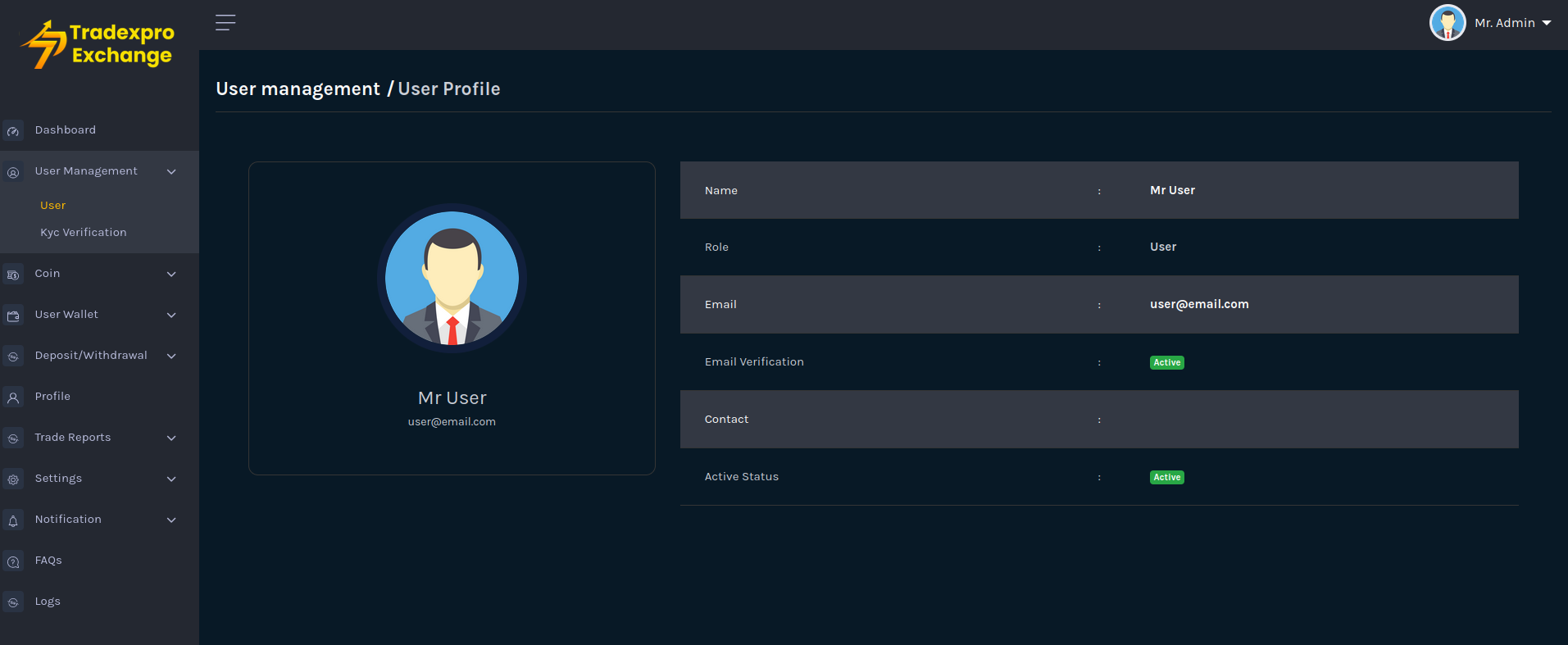Screen dimensions: 1568x645
Task: Click the Tradexpro Exchange logo
Action: [x=98, y=44]
